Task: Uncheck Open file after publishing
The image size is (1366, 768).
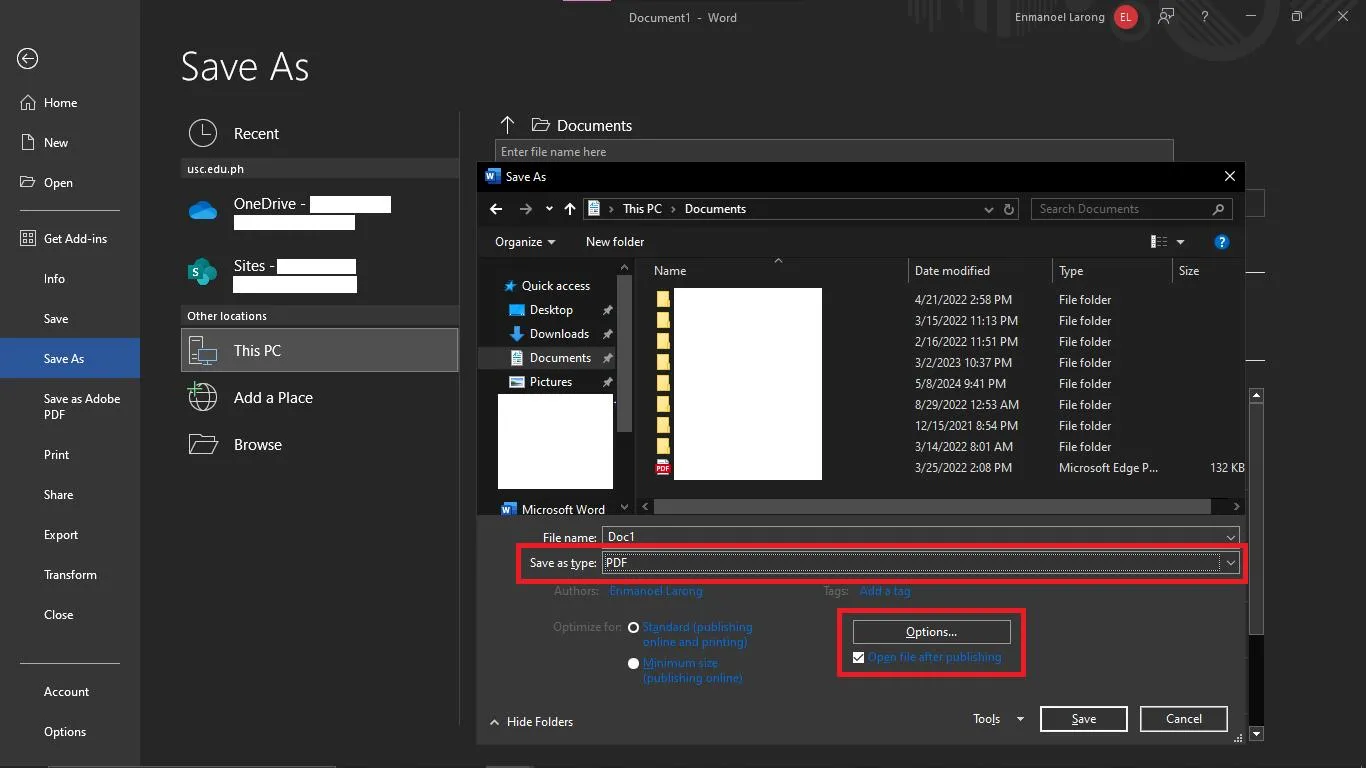Action: (x=858, y=657)
